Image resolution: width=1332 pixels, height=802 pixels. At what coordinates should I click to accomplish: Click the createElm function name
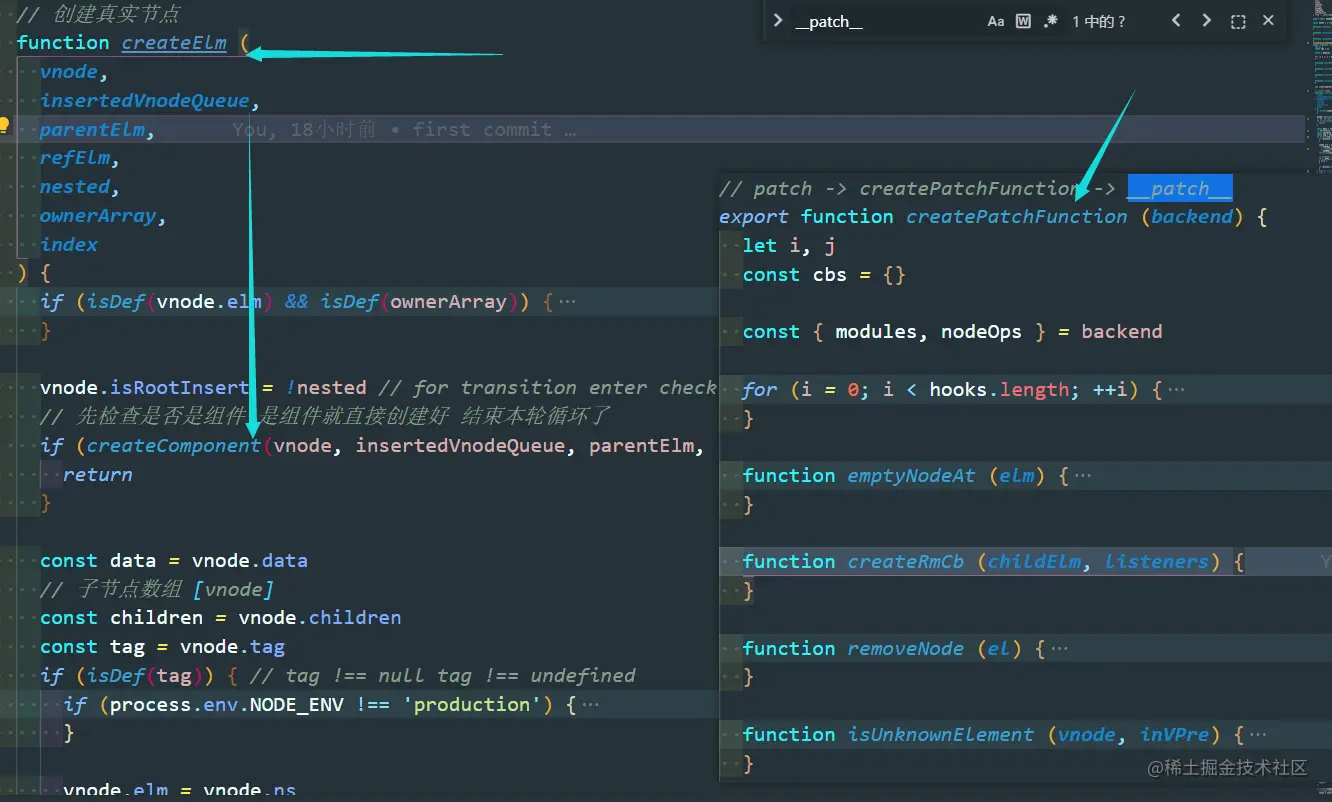(174, 42)
